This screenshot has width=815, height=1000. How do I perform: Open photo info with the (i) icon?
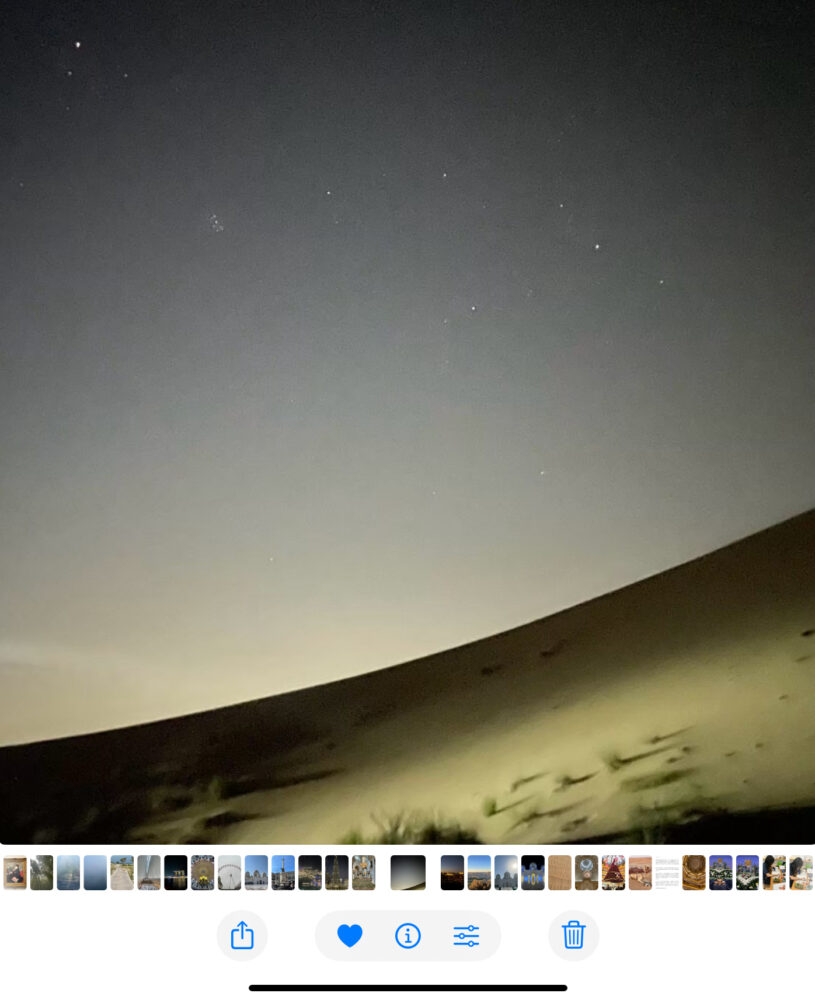(407, 936)
